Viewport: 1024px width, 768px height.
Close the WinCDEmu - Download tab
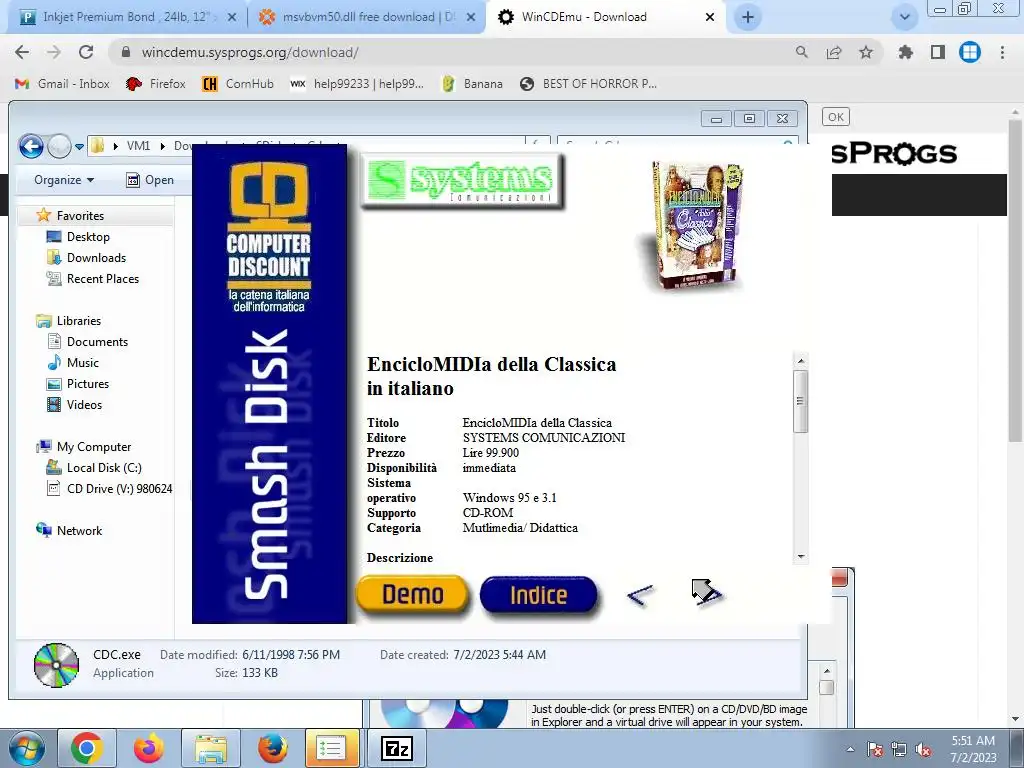(x=710, y=18)
